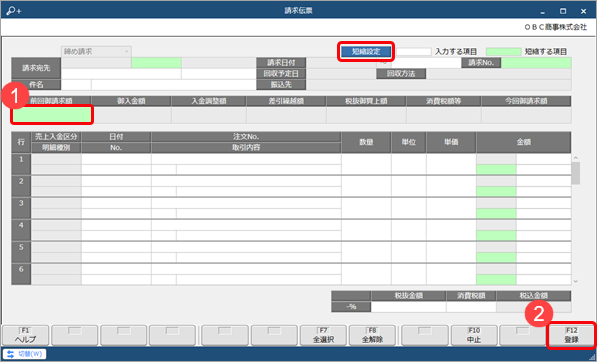Viewport: 597px width, 362px height.
Task: Click the 振込先 label
Action: (281, 85)
